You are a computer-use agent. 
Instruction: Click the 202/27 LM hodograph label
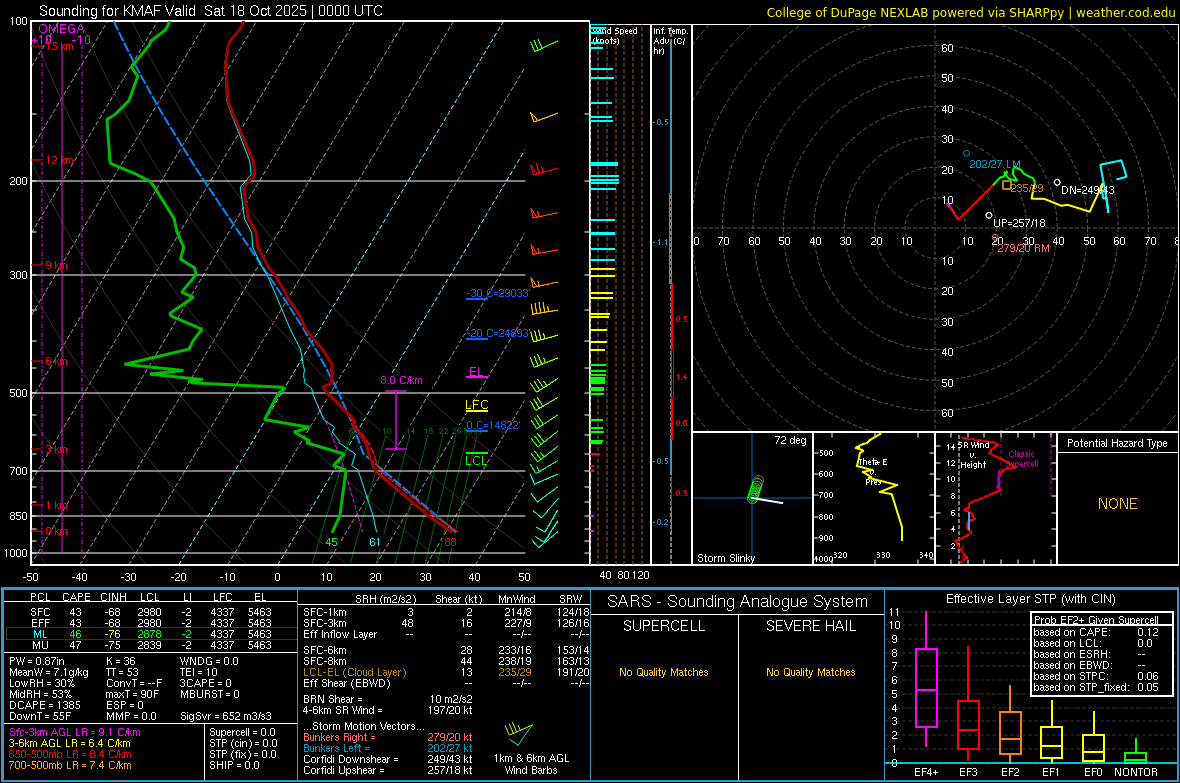(994, 164)
